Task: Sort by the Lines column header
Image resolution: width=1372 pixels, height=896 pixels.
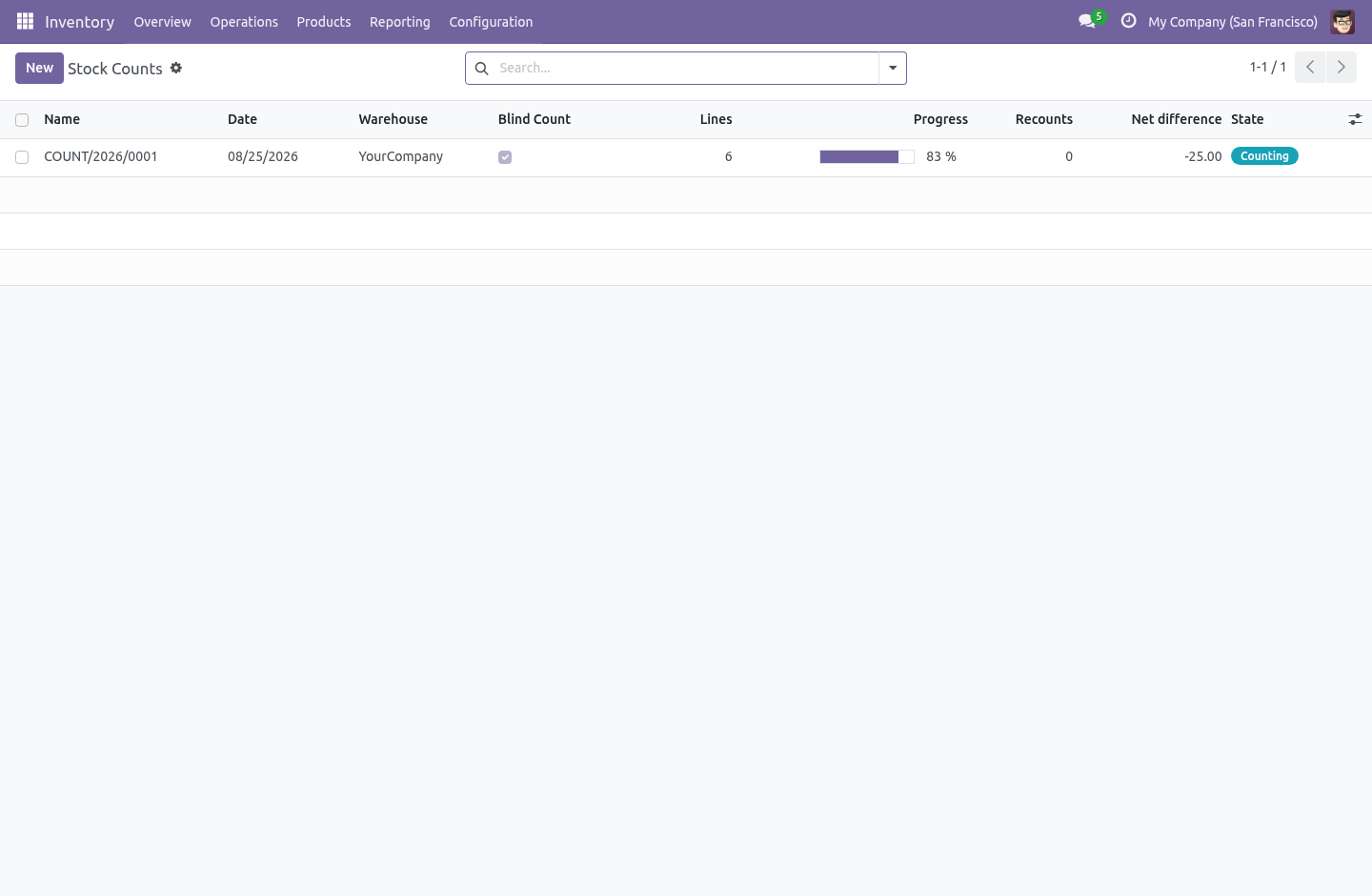Action: click(716, 119)
